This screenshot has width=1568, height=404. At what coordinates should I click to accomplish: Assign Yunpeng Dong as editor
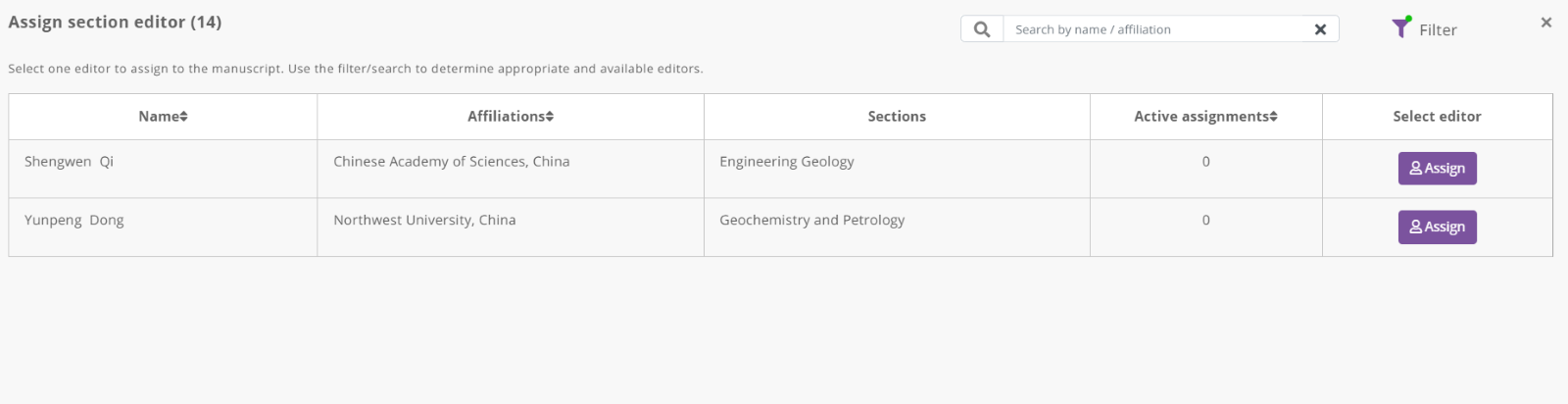click(1437, 227)
